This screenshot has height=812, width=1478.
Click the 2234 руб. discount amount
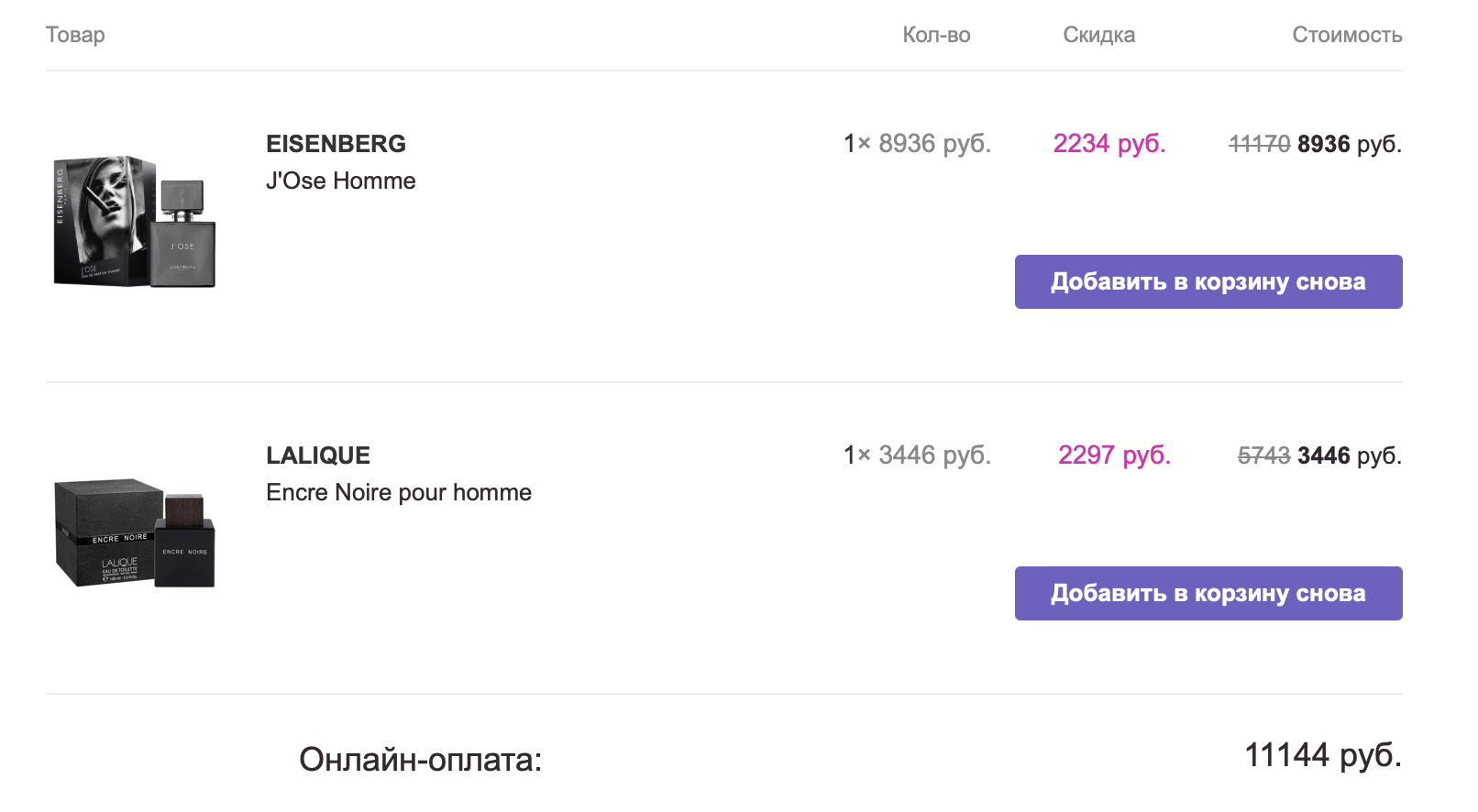(1108, 144)
